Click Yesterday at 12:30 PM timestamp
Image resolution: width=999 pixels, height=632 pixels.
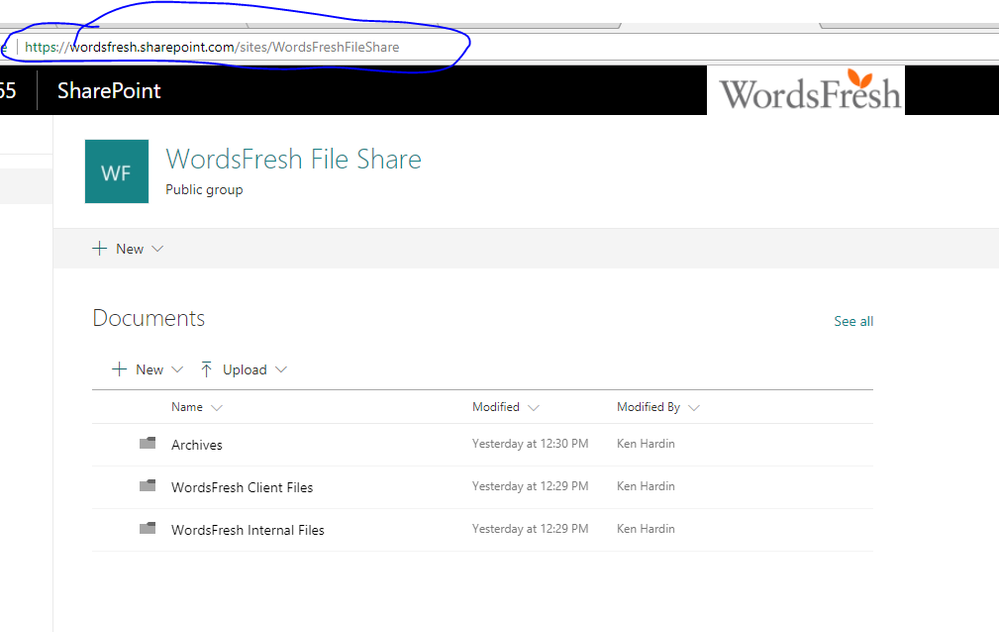[530, 443]
